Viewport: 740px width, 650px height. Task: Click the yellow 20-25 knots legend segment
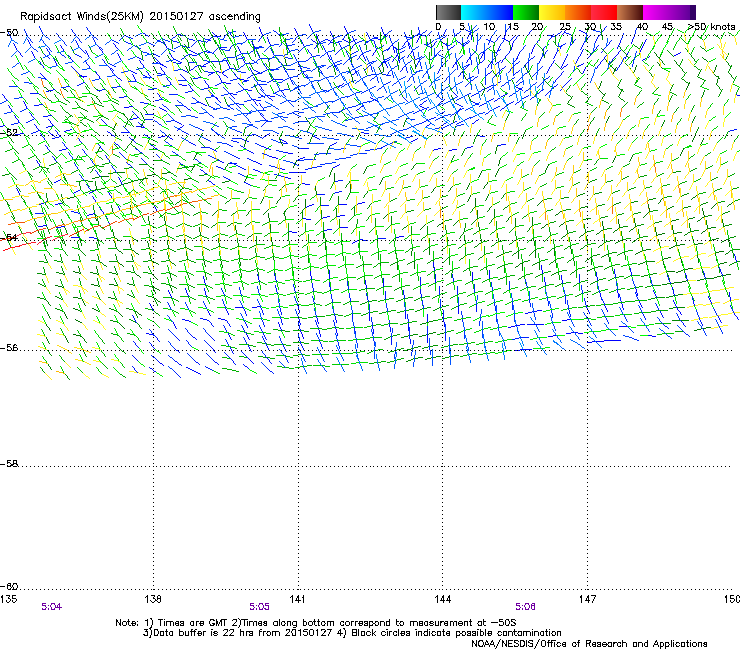(x=552, y=12)
